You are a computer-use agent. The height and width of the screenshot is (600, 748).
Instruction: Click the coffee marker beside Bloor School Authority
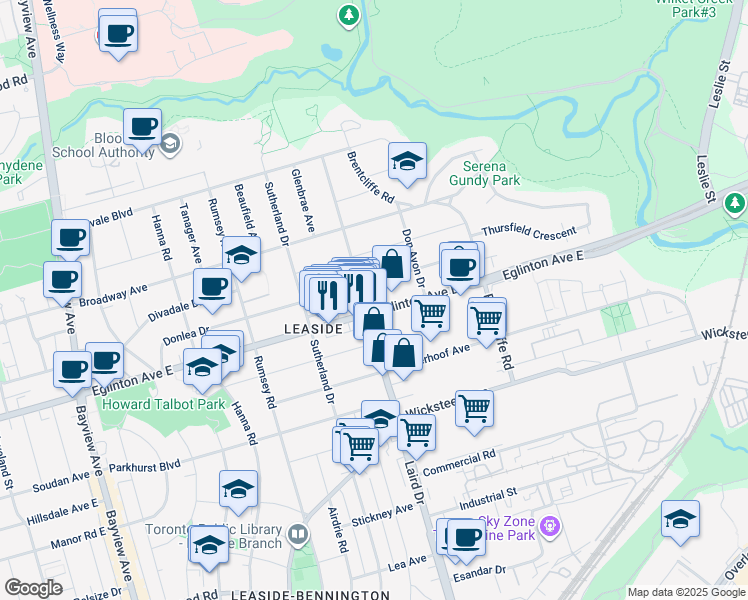(143, 127)
